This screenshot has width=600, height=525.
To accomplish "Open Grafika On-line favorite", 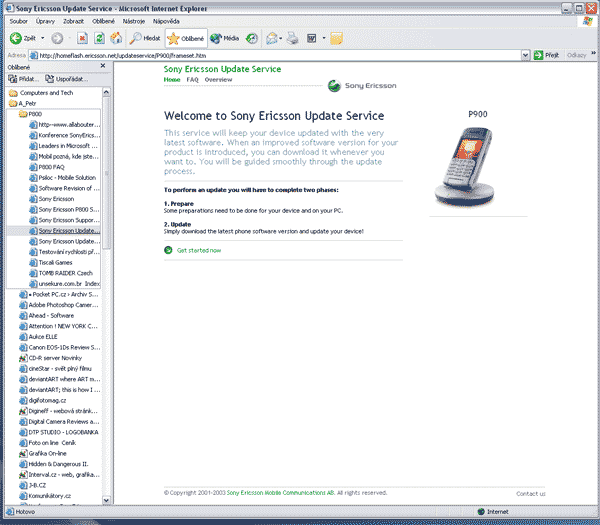I will pos(43,453).
